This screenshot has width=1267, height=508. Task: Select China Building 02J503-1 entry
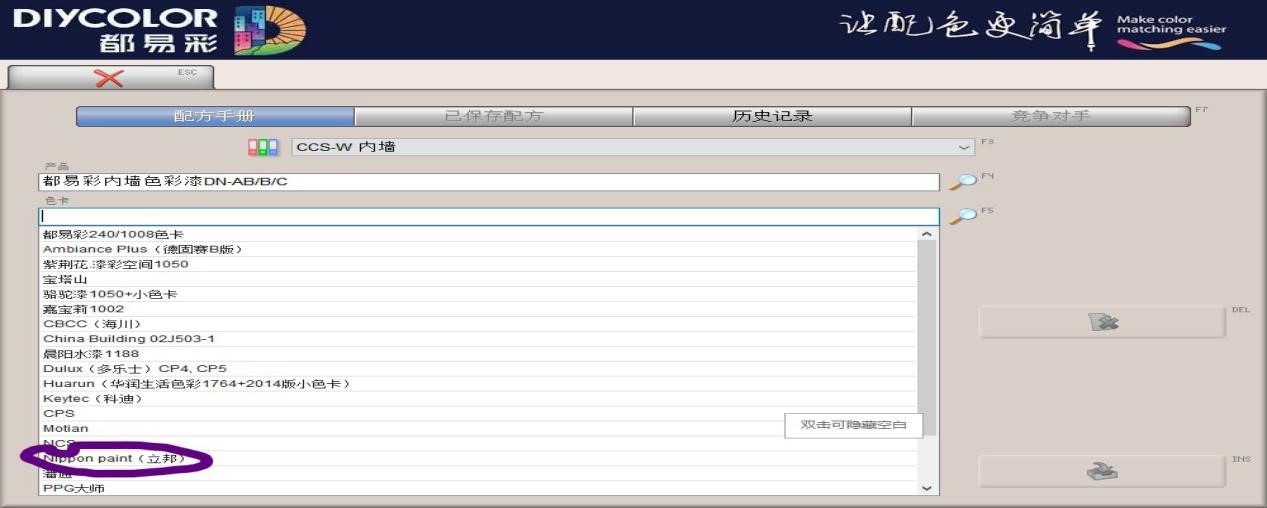pyautogui.click(x=129, y=339)
